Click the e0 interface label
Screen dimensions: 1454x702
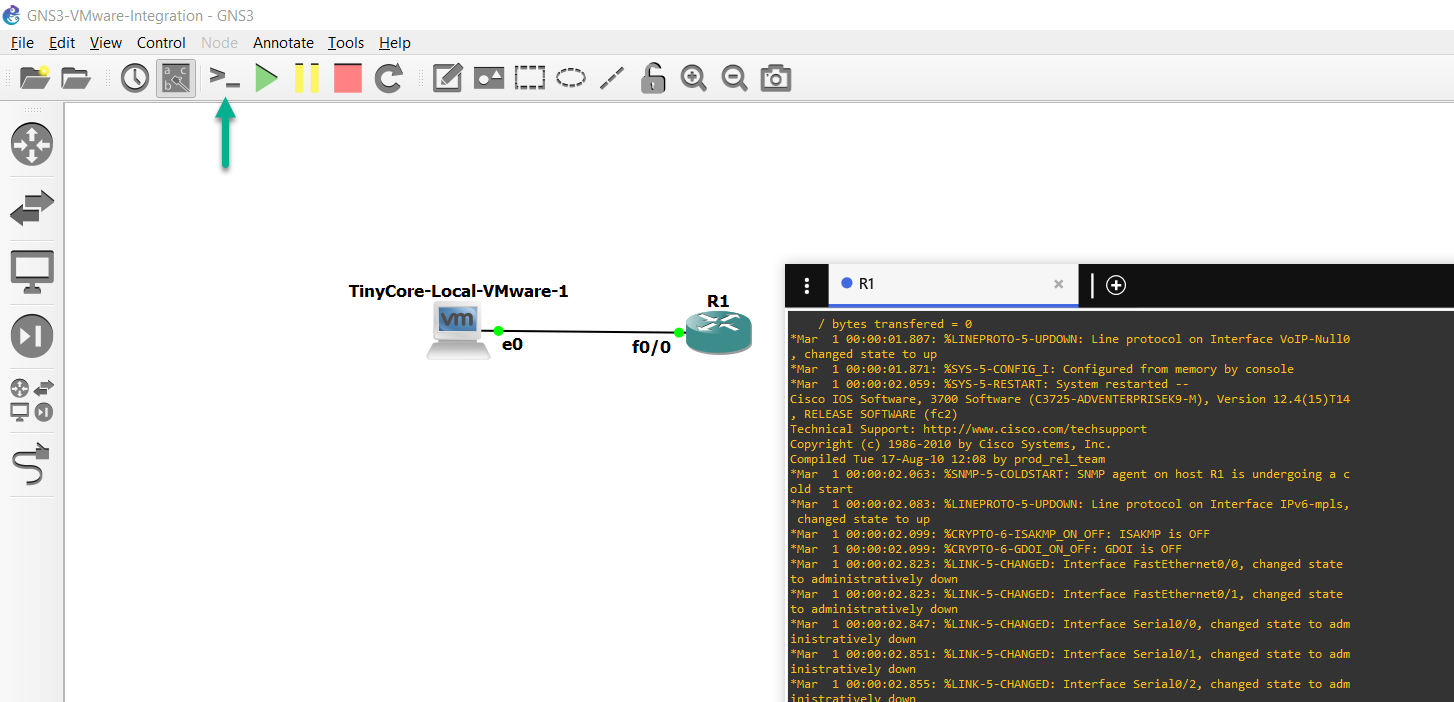tap(512, 344)
